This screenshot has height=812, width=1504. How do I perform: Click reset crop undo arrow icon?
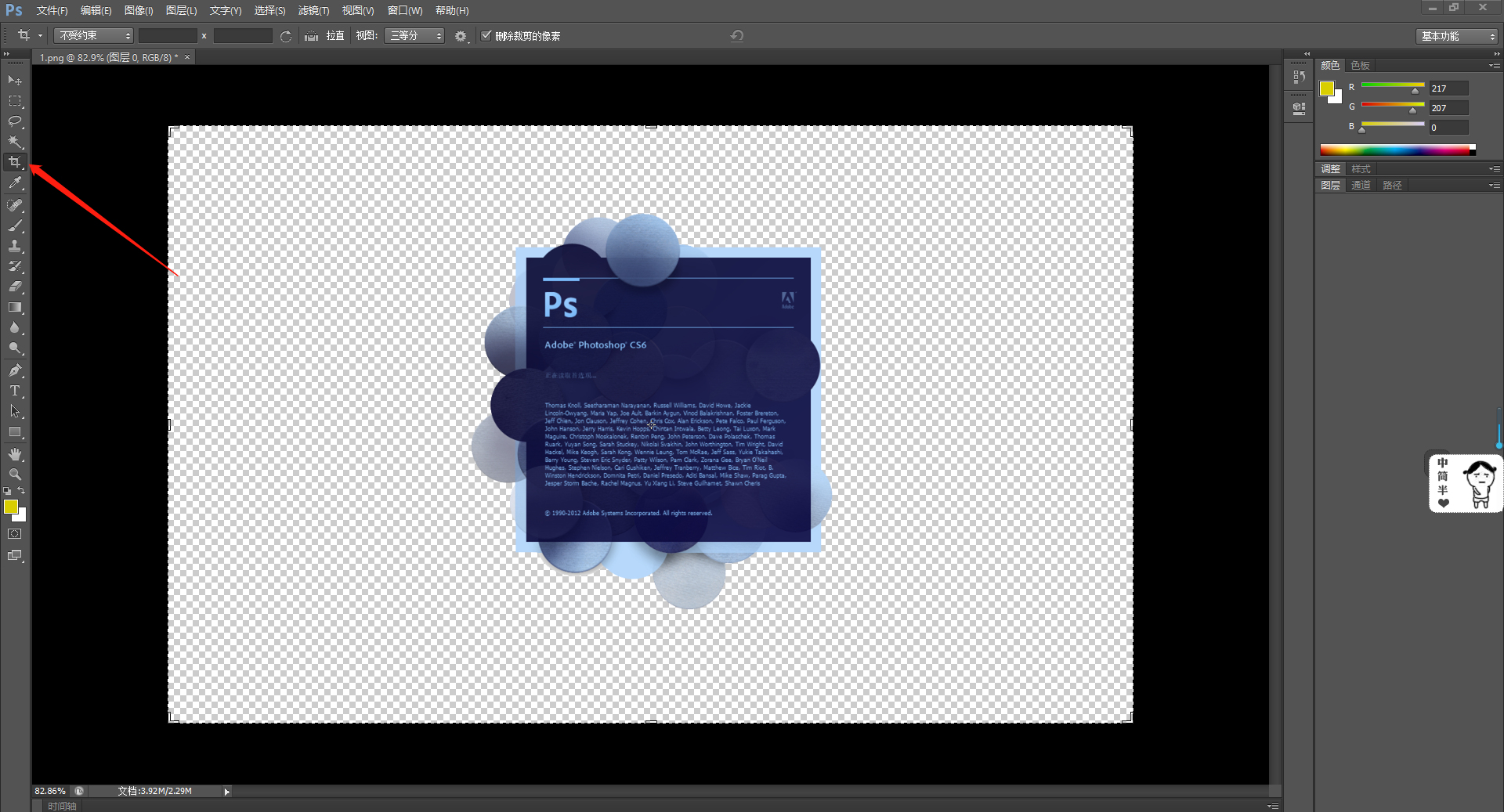tap(736, 36)
